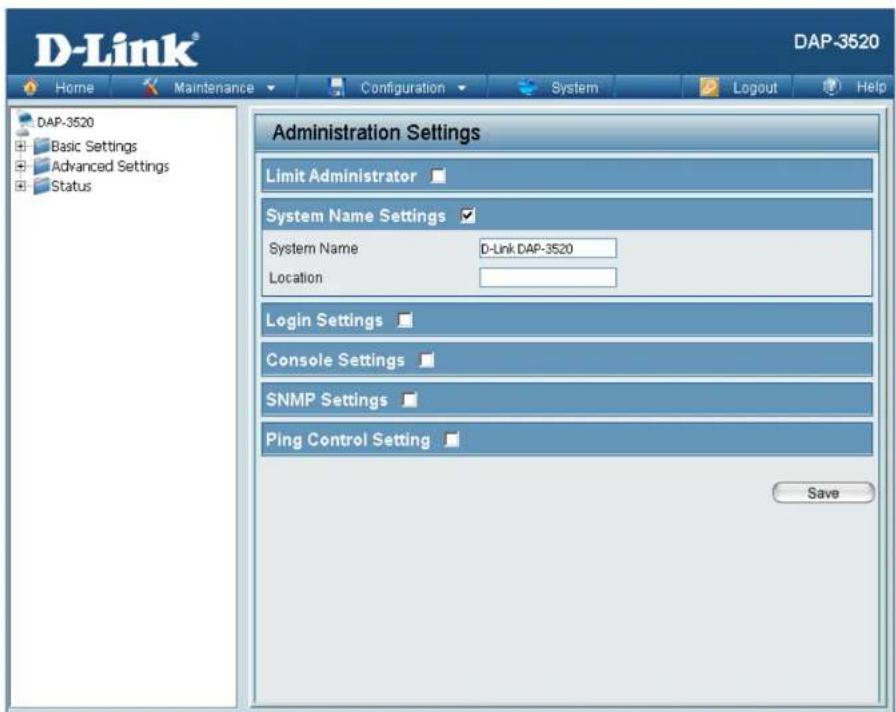896x712 pixels.
Task: Select Status in the tree
Action: [x=71, y=186]
